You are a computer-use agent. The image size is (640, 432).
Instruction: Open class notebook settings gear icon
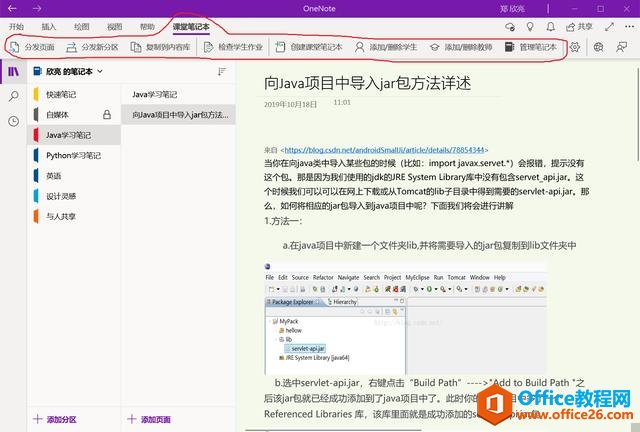click(575, 47)
